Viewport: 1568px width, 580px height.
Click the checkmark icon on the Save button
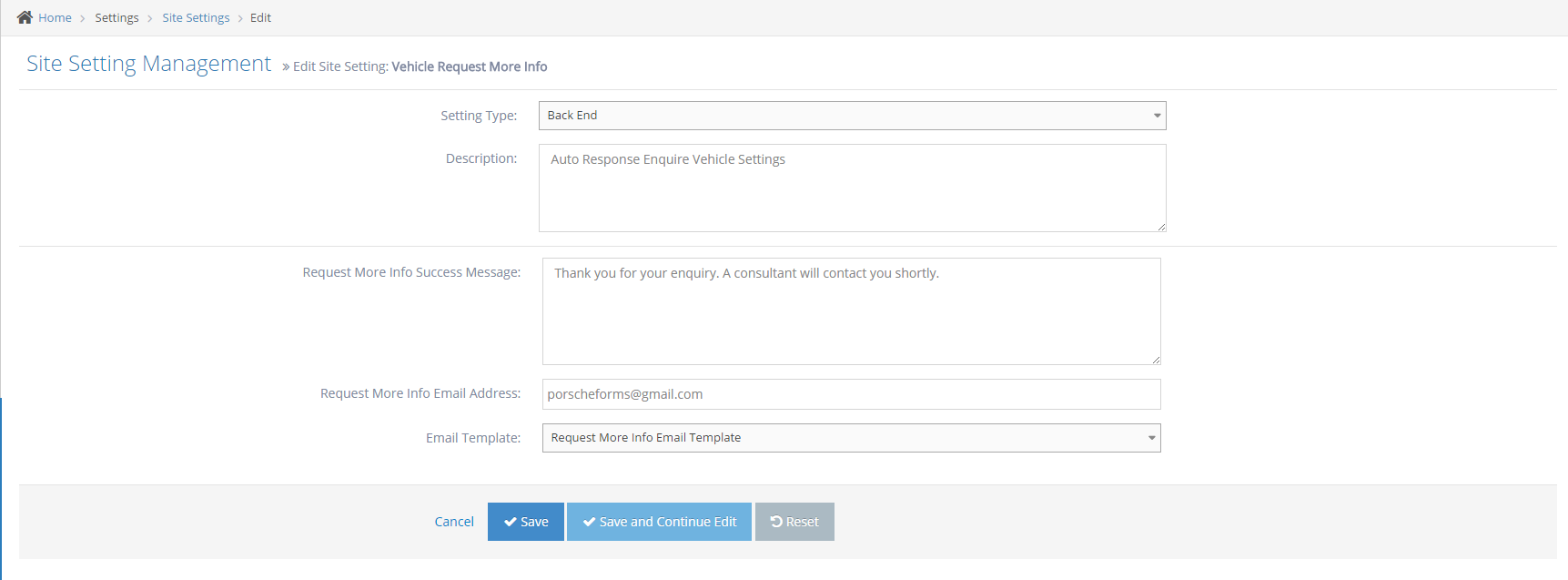pos(510,522)
